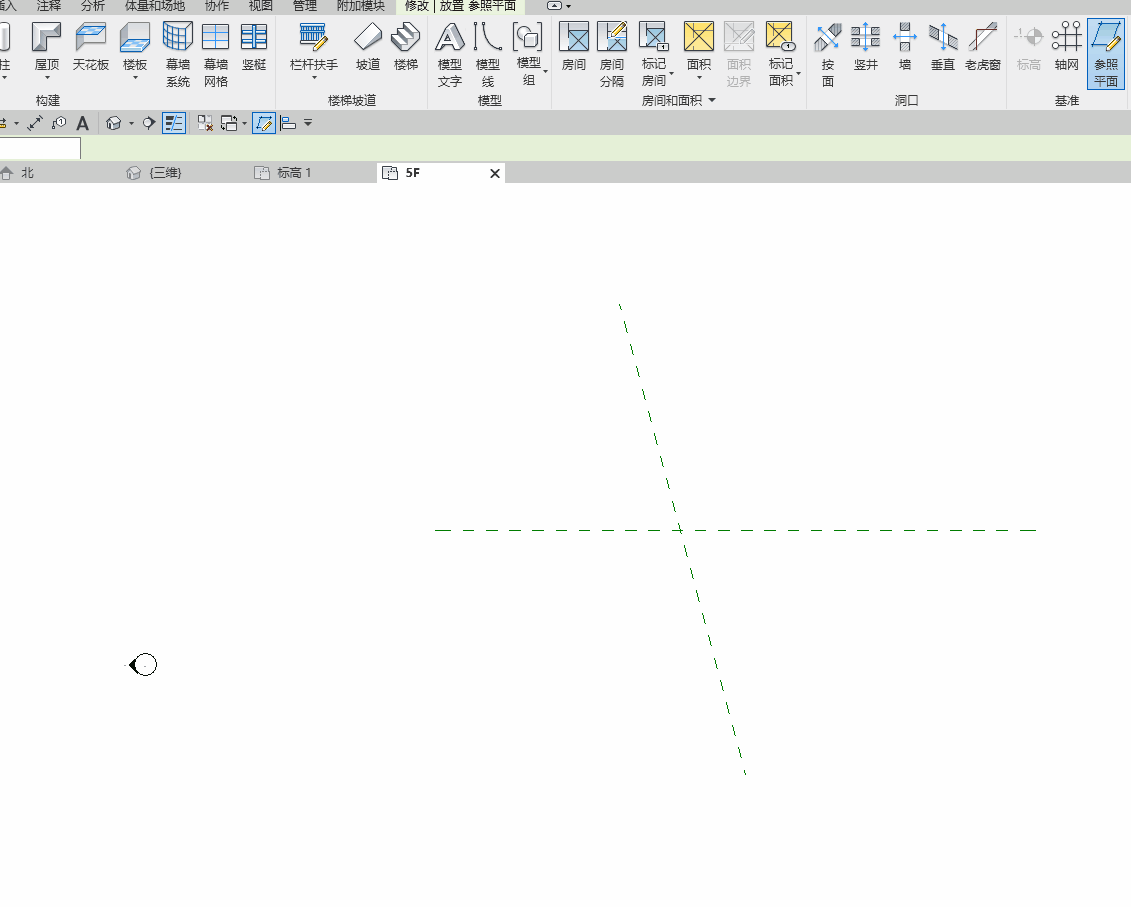Switch to the 北 elevation view tab
This screenshot has width=1131, height=907.
27,173
